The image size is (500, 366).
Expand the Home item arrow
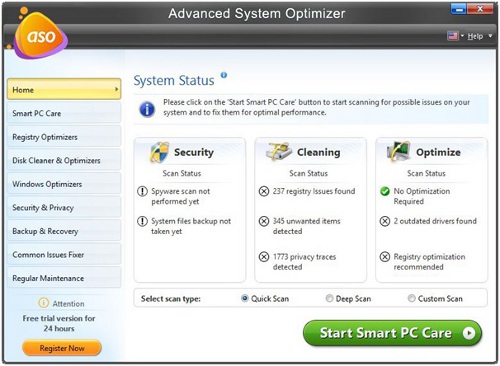(116, 89)
